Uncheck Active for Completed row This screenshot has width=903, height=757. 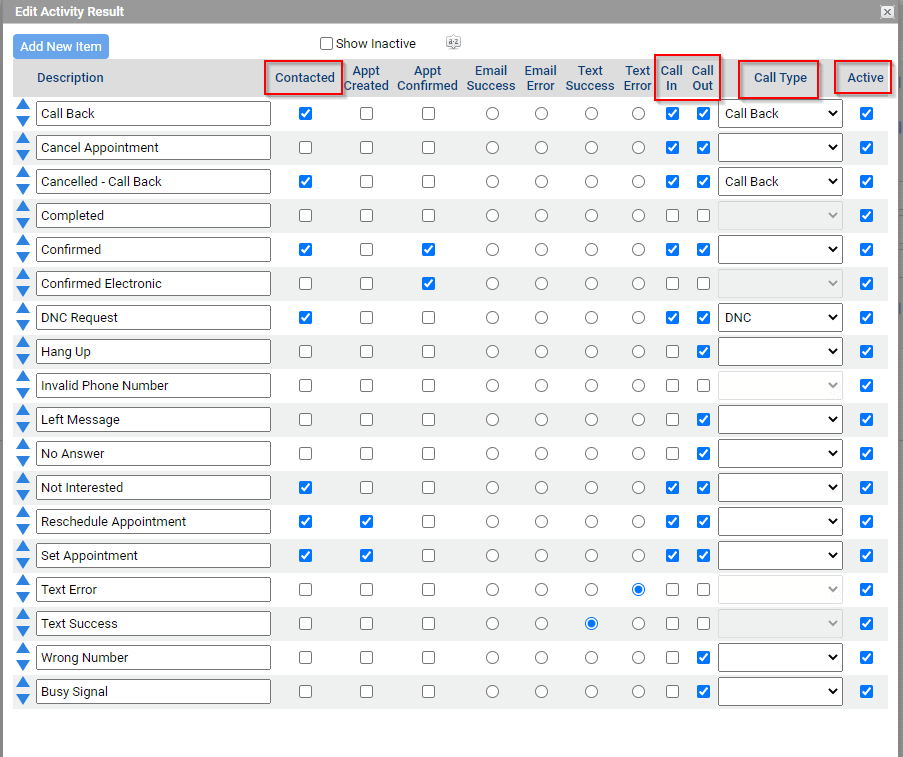(866, 215)
